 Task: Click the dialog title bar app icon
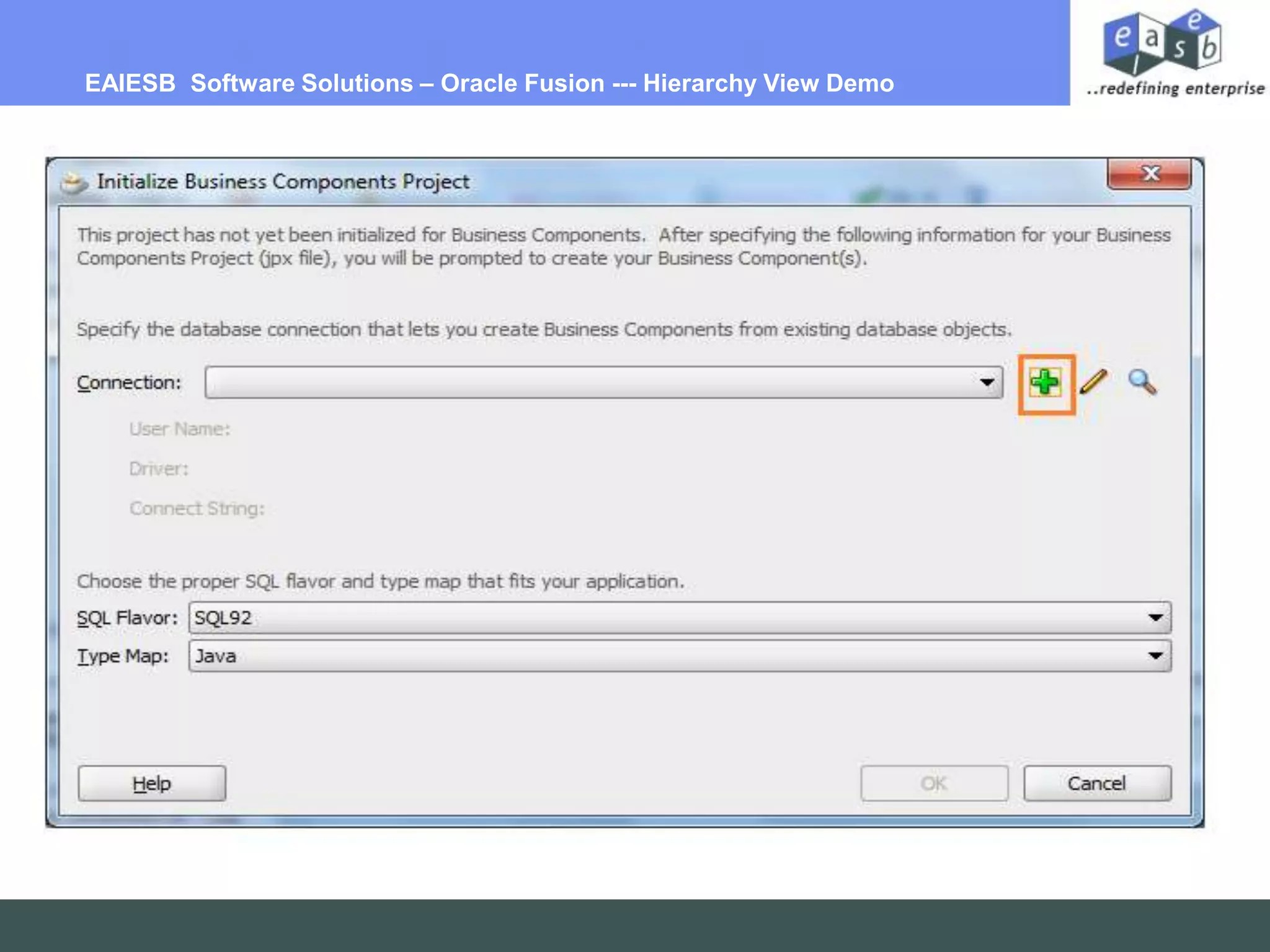(x=74, y=182)
